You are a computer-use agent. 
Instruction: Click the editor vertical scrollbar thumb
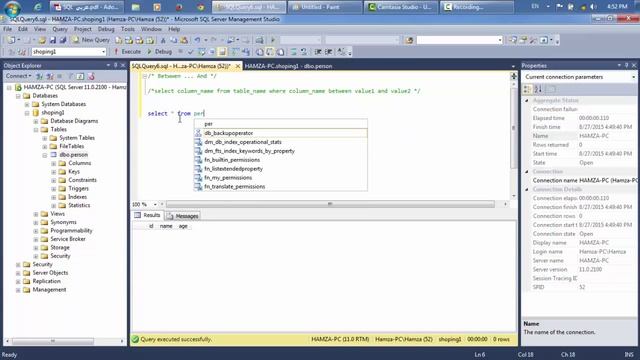pyautogui.click(x=513, y=128)
